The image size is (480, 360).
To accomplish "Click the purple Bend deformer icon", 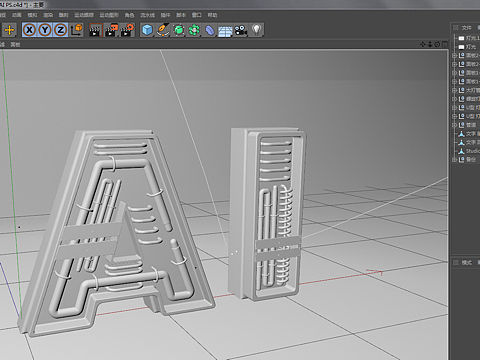I will (x=210, y=30).
